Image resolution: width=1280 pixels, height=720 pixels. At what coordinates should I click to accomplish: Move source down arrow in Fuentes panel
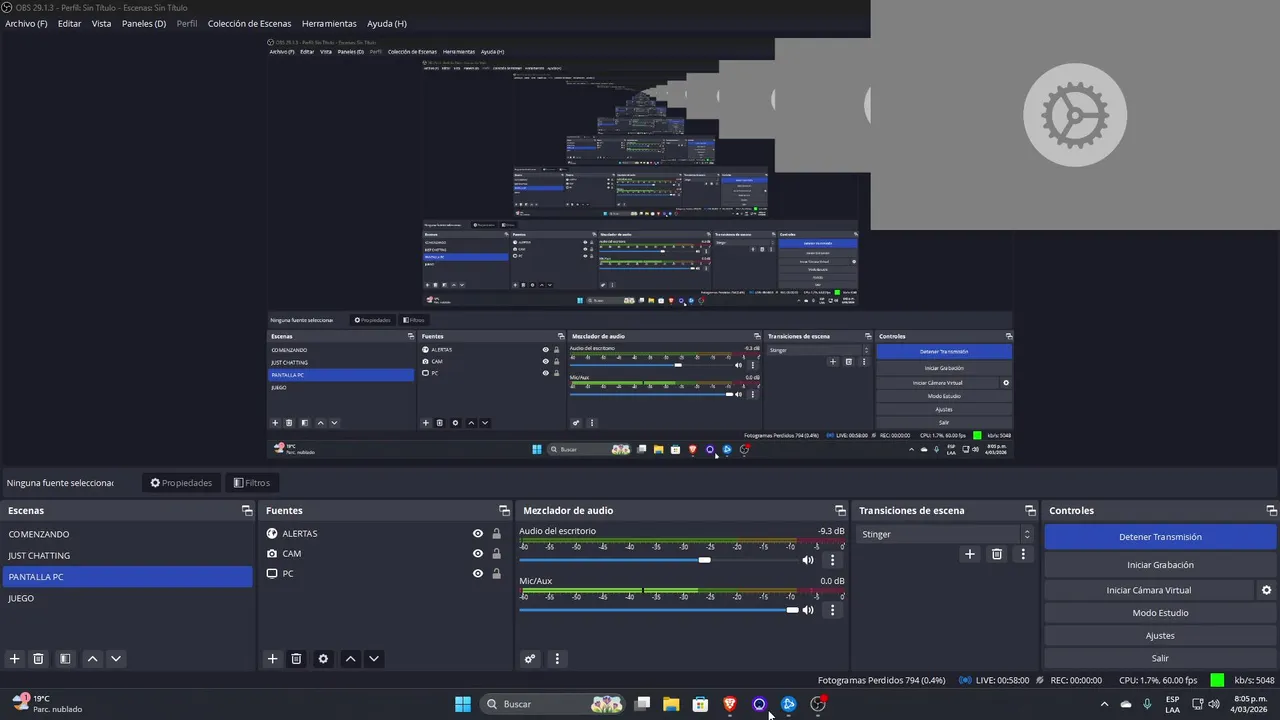coord(374,659)
